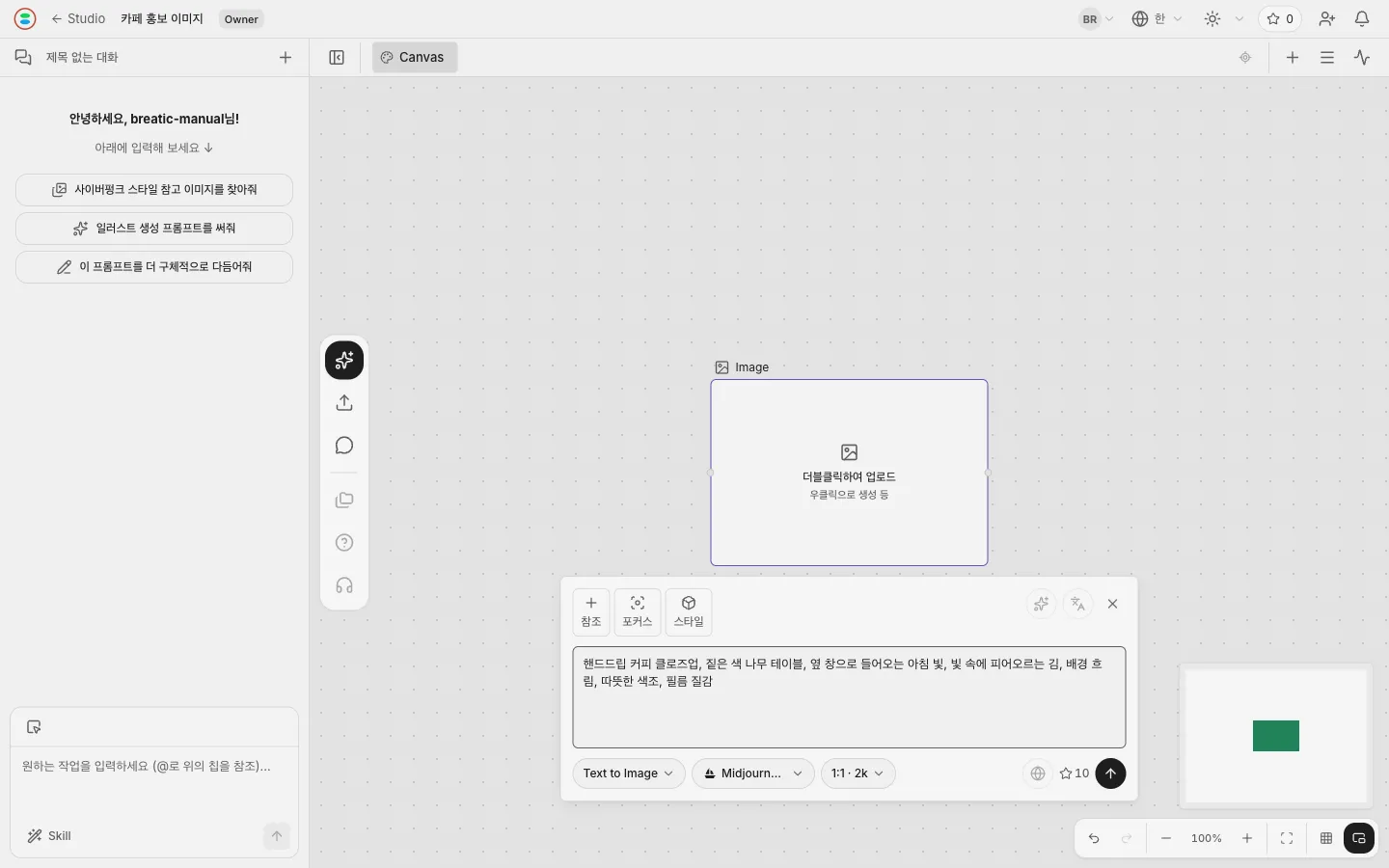The width and height of the screenshot is (1389, 868).
Task: Open the star credits button
Action: [1280, 18]
